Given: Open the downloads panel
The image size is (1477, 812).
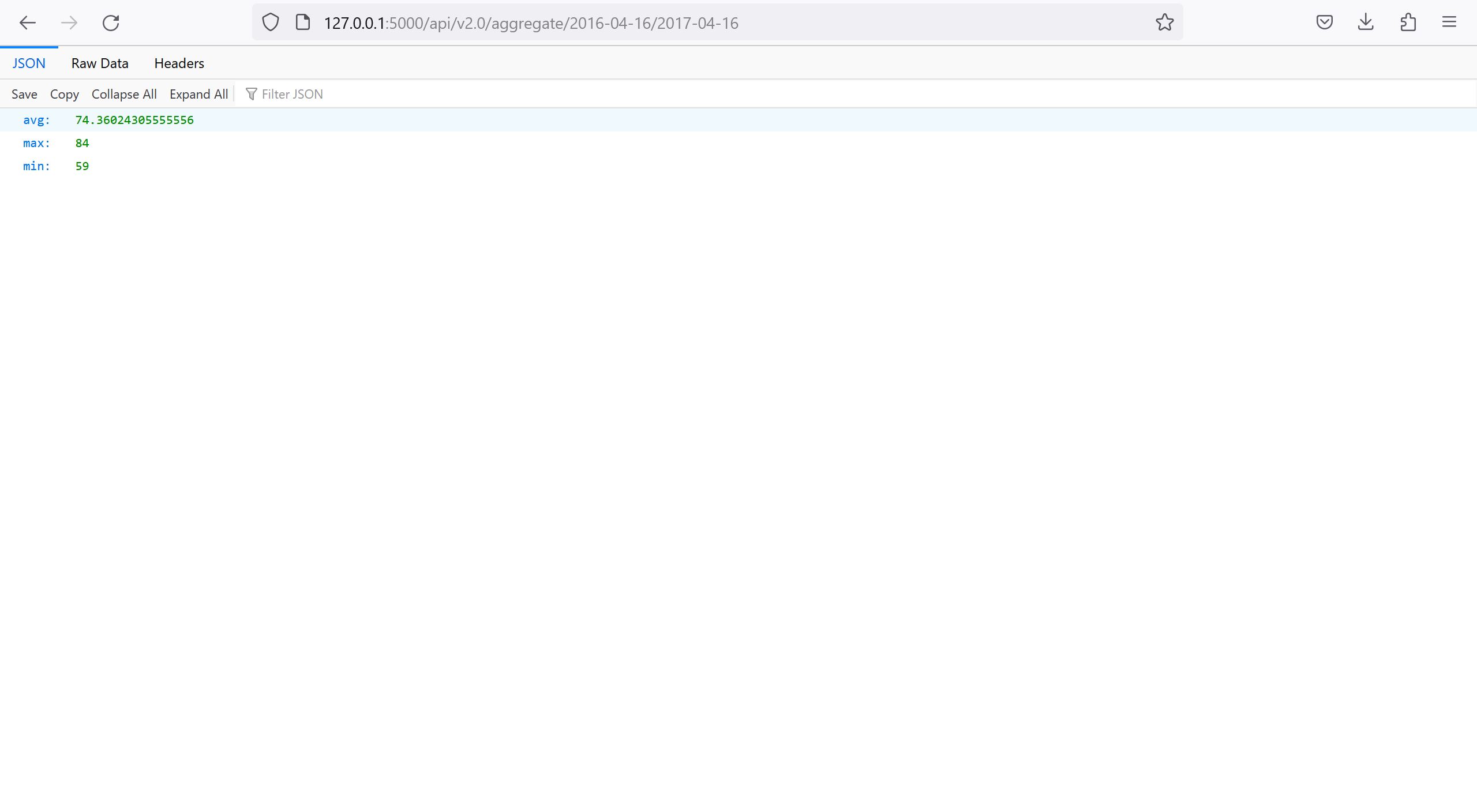Looking at the screenshot, I should pos(1366,22).
